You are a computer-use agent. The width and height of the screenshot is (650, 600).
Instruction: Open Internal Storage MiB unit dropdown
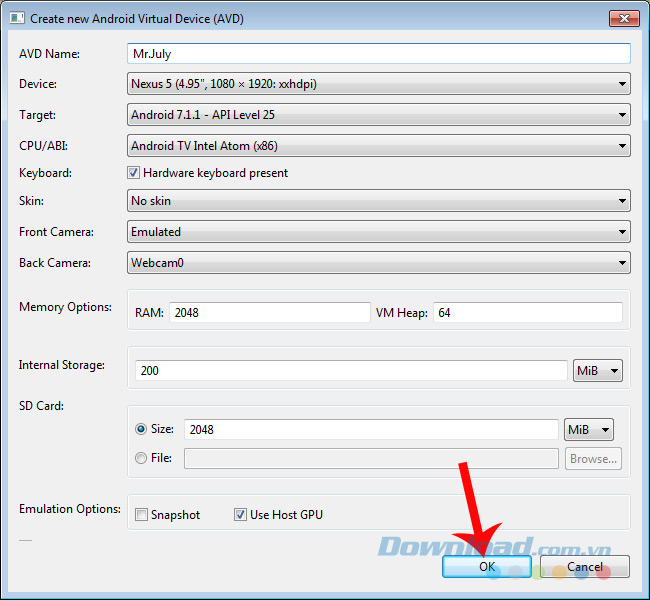point(597,370)
